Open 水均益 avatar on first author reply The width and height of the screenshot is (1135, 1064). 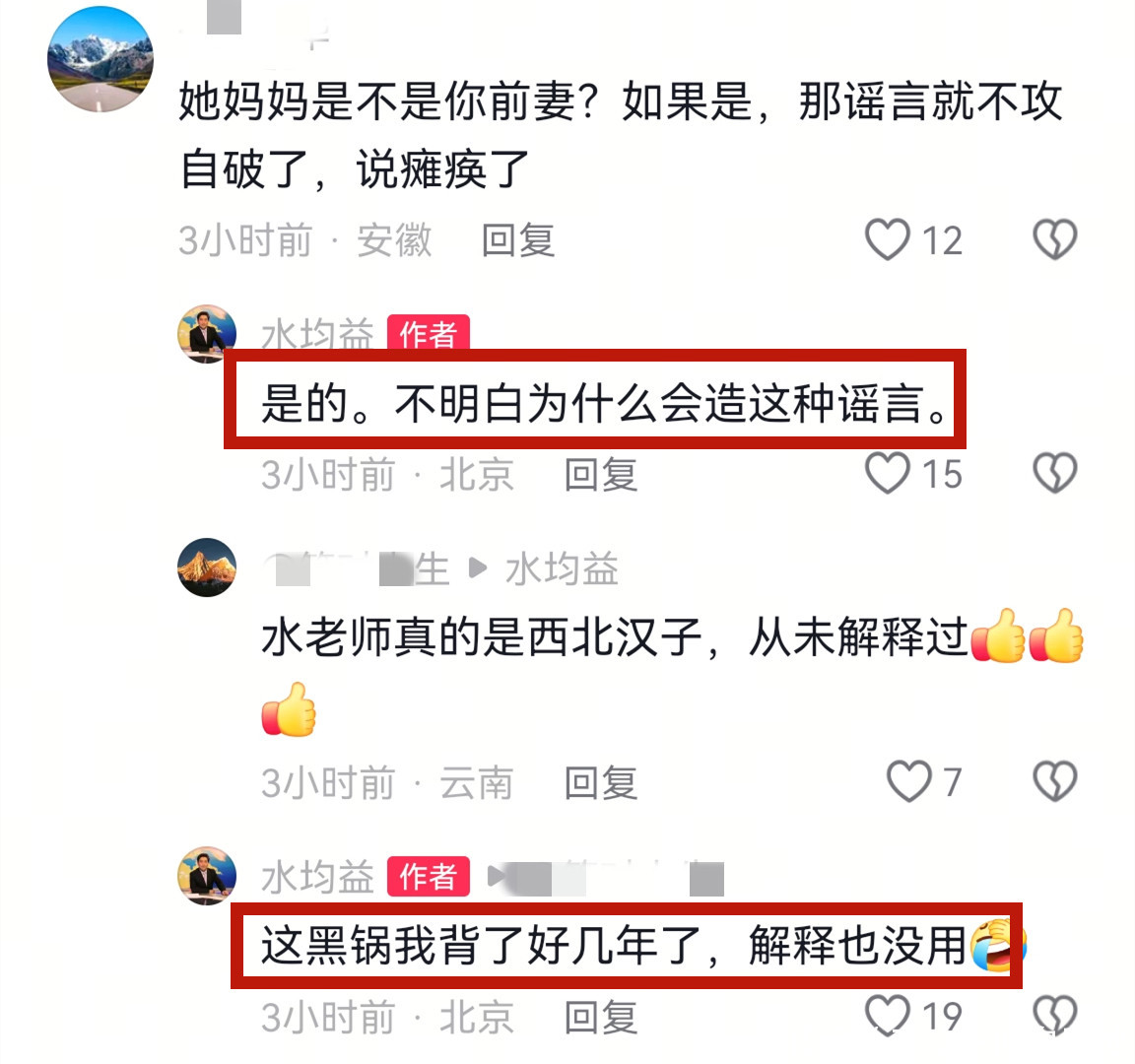207,334
